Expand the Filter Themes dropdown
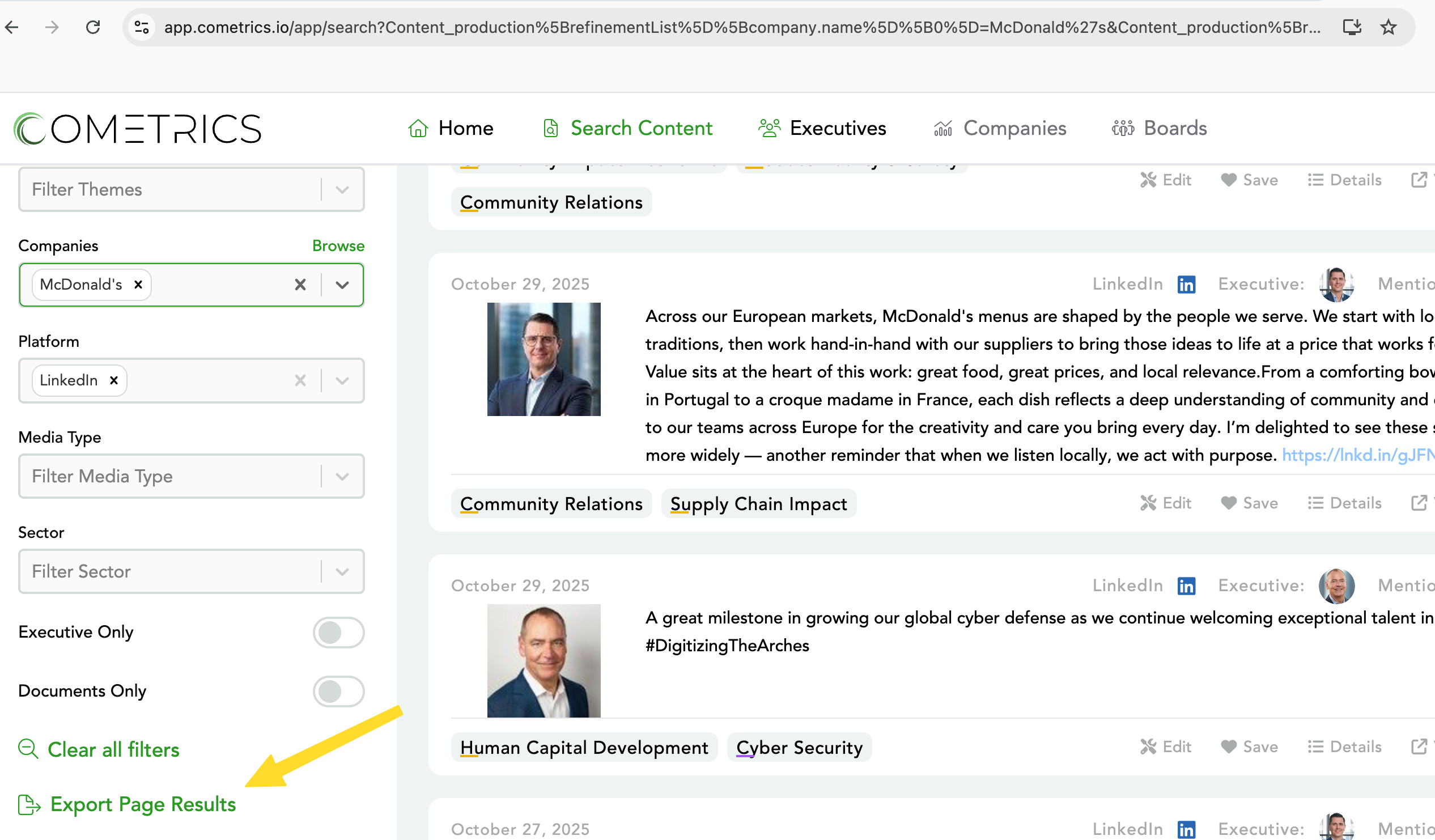This screenshot has height=840, width=1435. [x=342, y=190]
